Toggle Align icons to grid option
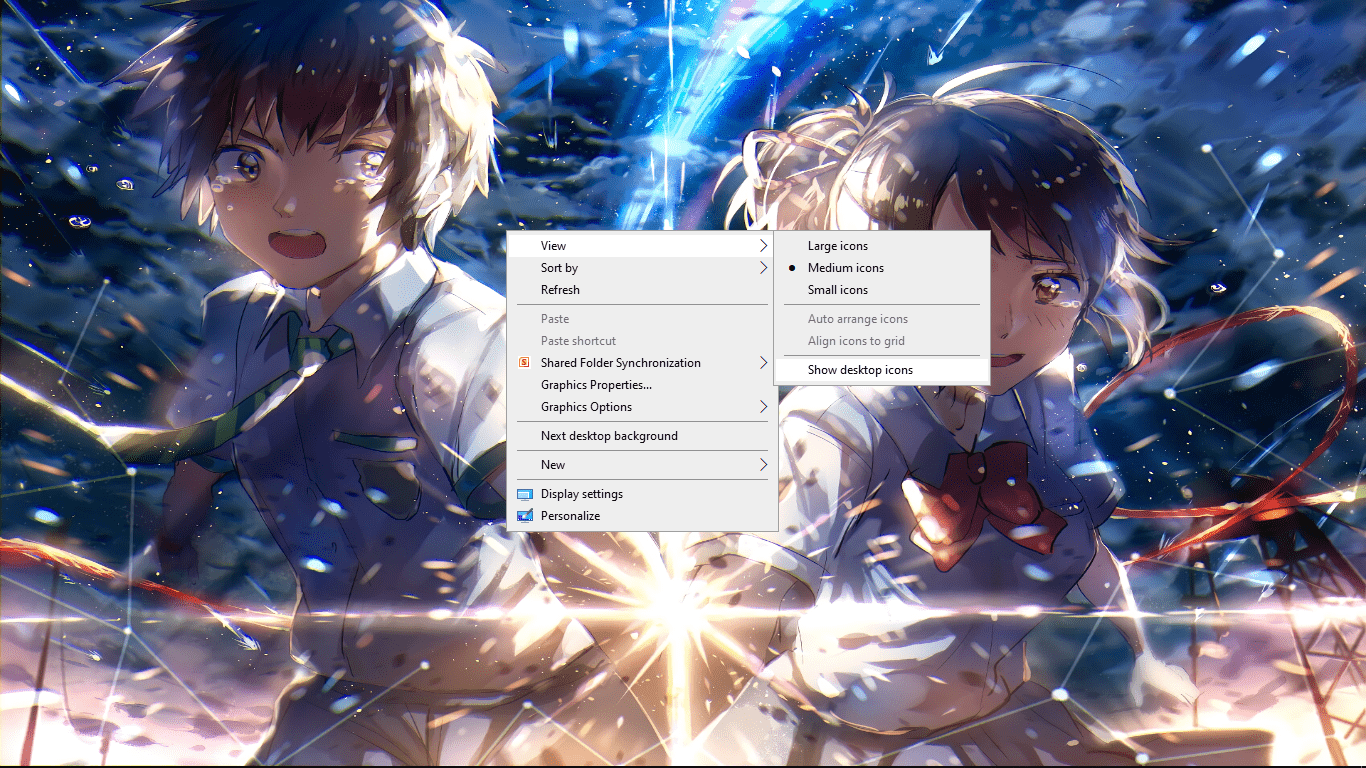This screenshot has width=1366, height=768. [x=856, y=341]
